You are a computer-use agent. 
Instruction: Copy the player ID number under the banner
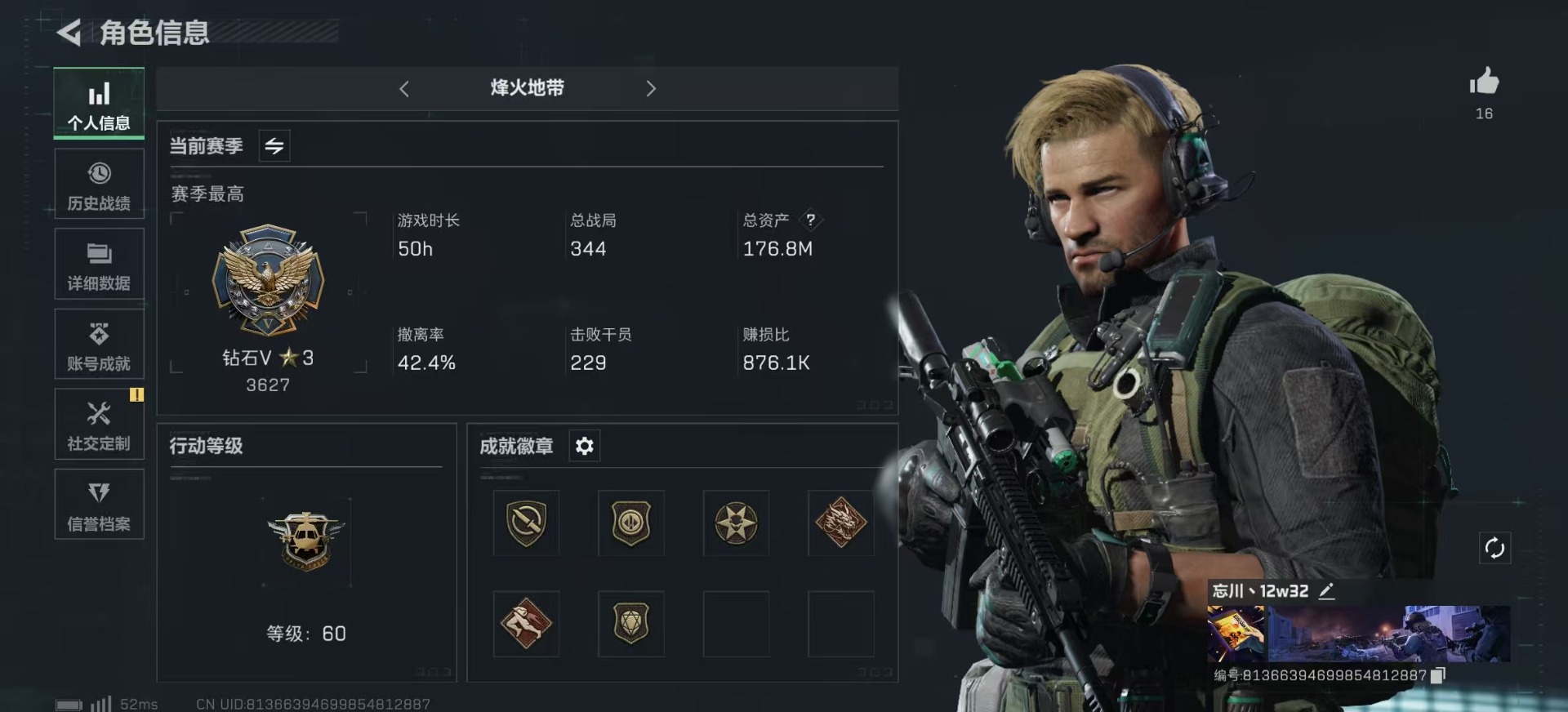pos(1438,675)
